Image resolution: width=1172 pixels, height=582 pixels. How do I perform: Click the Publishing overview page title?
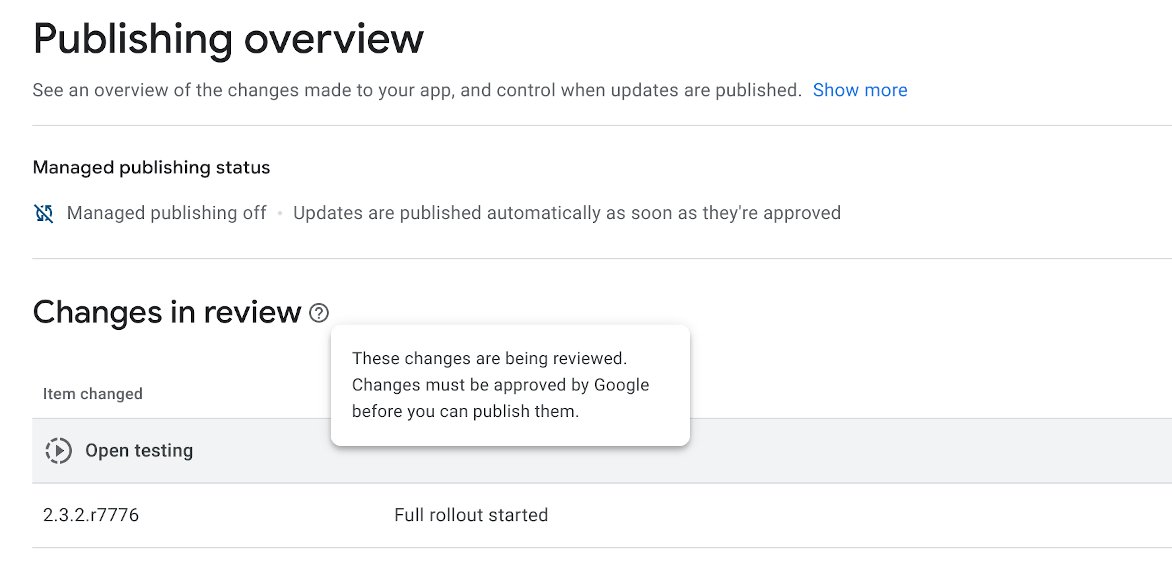[x=228, y=39]
